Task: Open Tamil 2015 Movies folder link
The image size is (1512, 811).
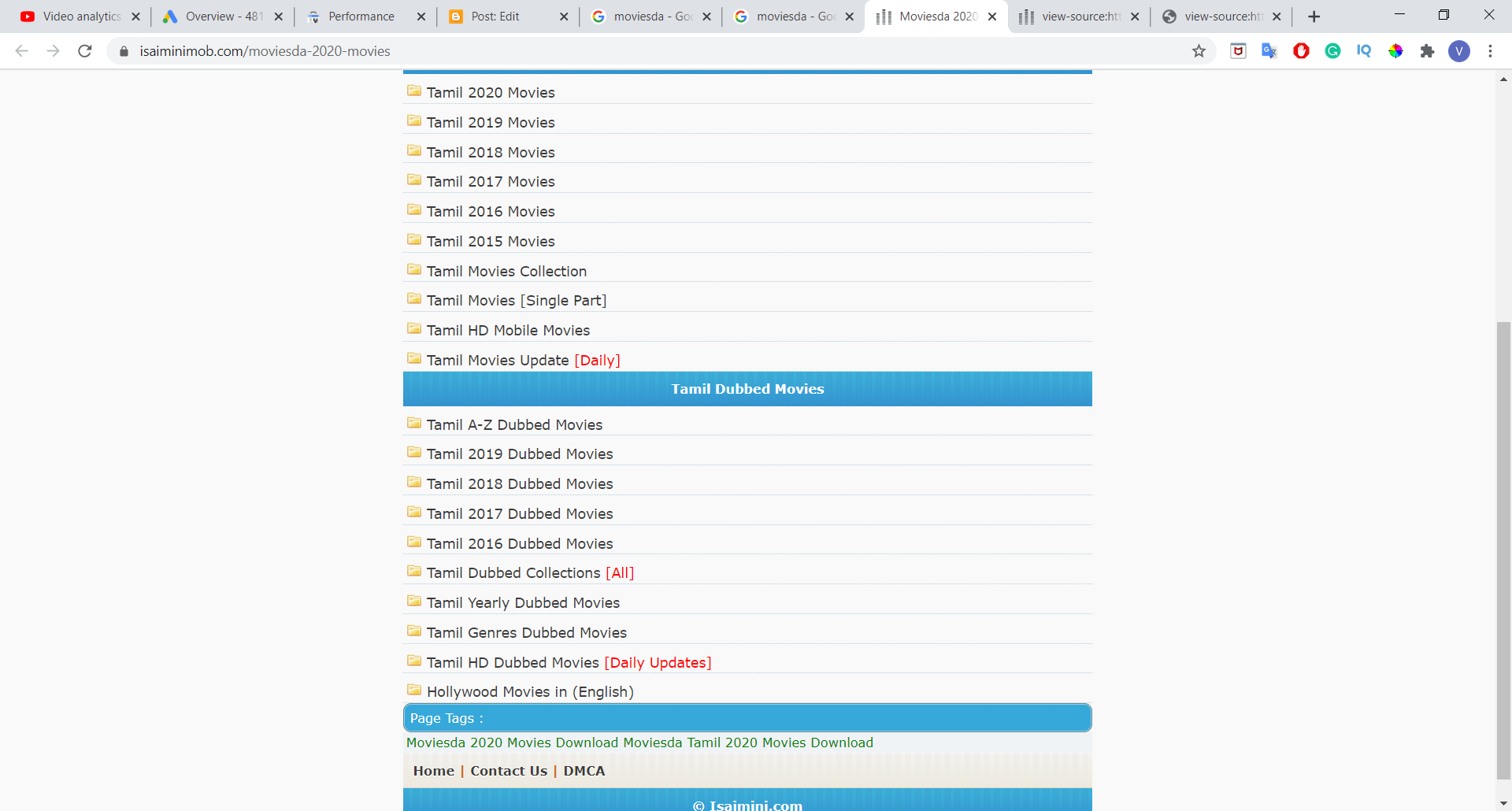Action: pyautogui.click(x=491, y=241)
